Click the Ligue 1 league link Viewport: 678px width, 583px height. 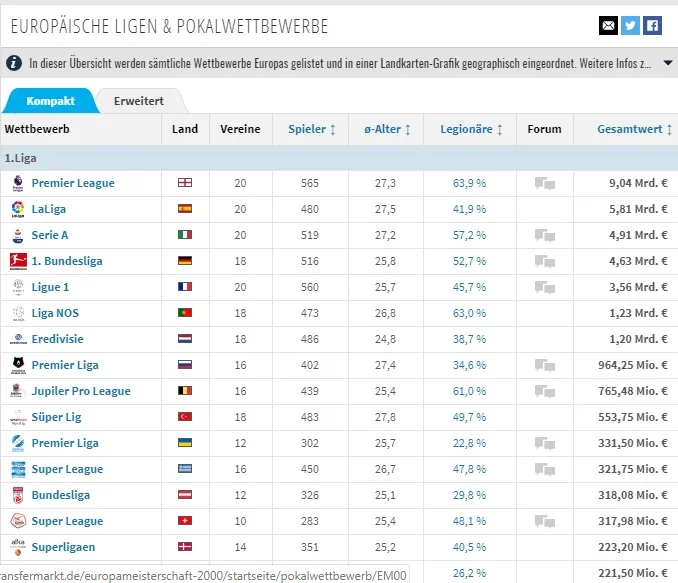click(x=51, y=287)
